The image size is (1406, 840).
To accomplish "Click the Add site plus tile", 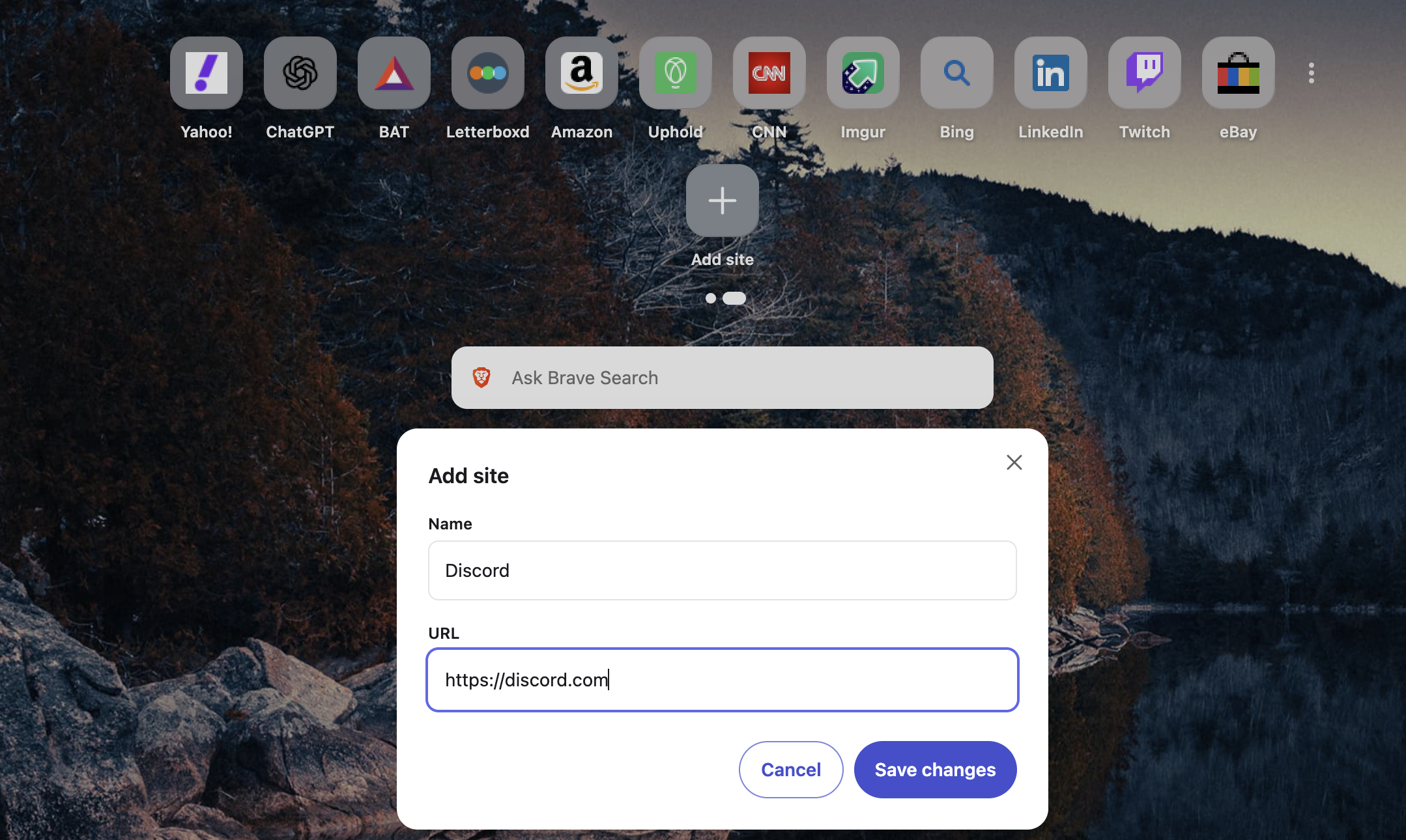I will [x=723, y=201].
